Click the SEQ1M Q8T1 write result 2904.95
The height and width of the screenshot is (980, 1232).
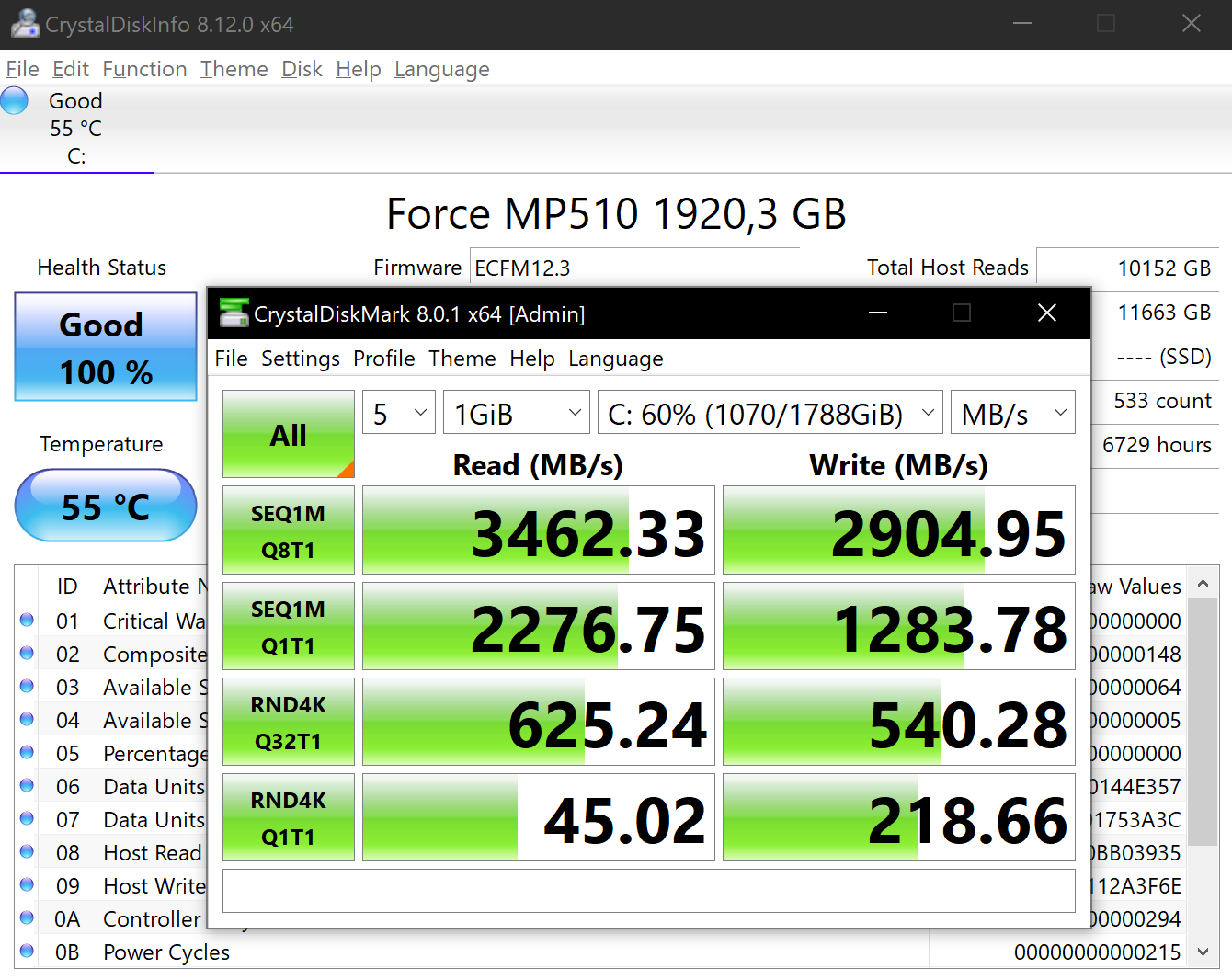(x=899, y=530)
